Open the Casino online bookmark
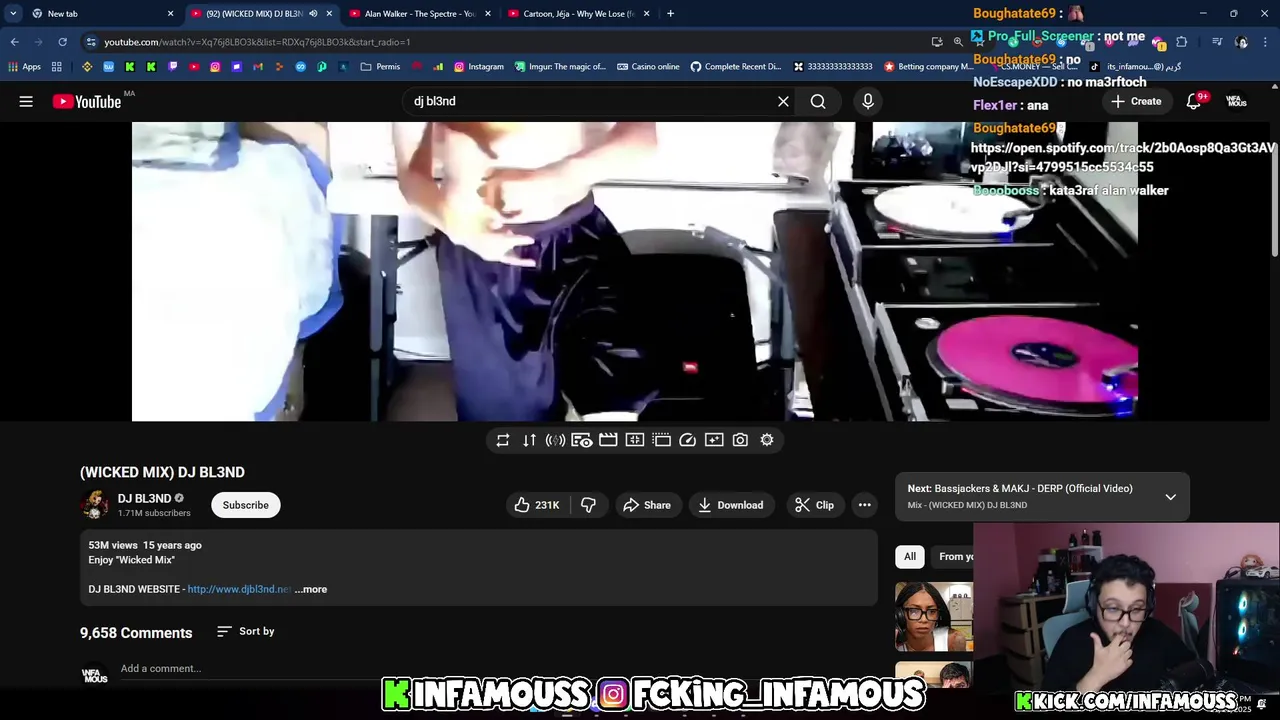 [648, 67]
